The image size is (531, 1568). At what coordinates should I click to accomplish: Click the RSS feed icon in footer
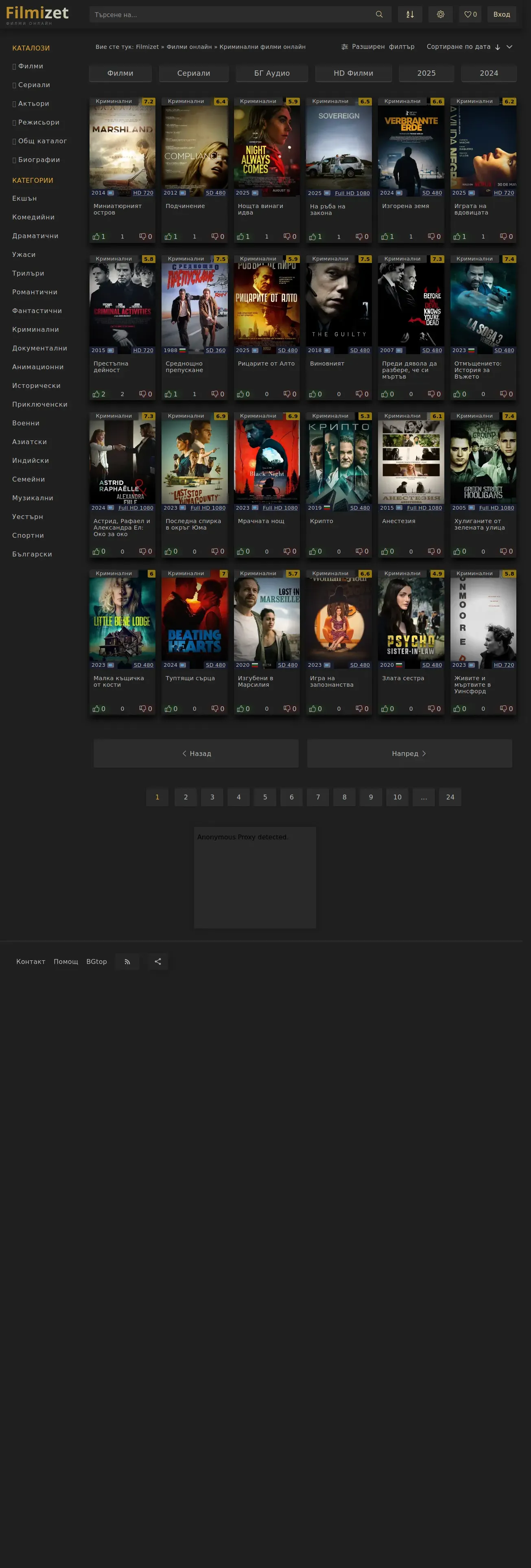pos(127,962)
